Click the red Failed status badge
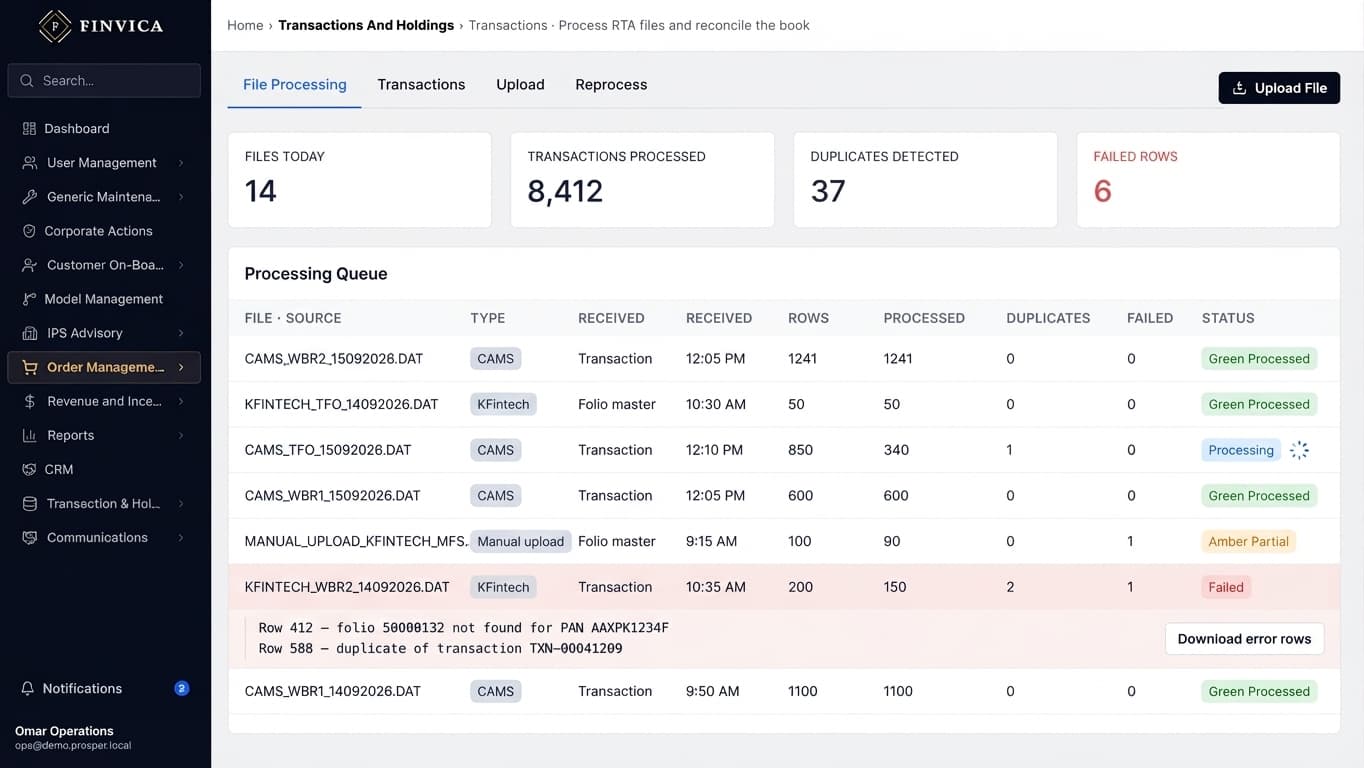 pyautogui.click(x=1226, y=587)
